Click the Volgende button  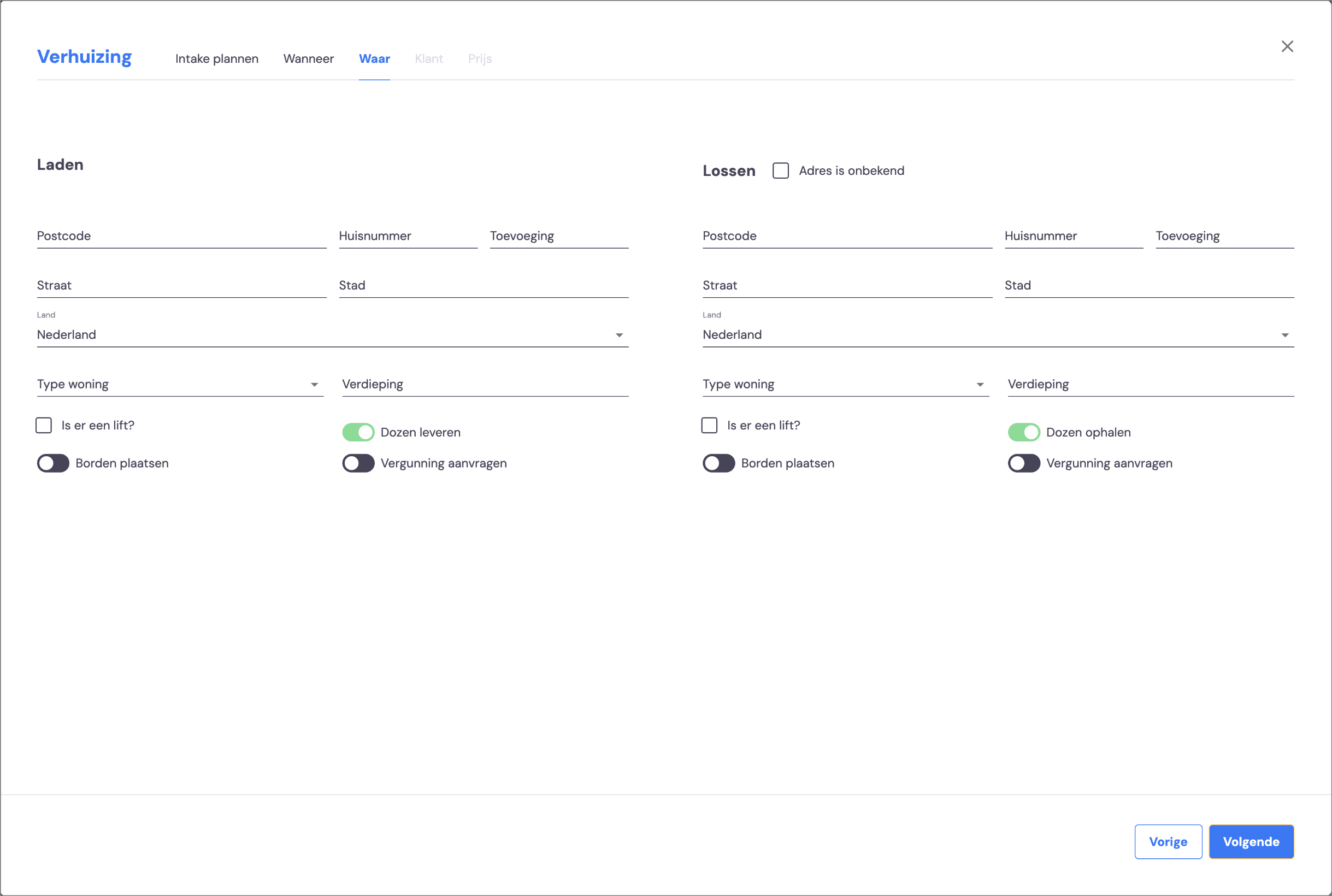[1251, 841]
